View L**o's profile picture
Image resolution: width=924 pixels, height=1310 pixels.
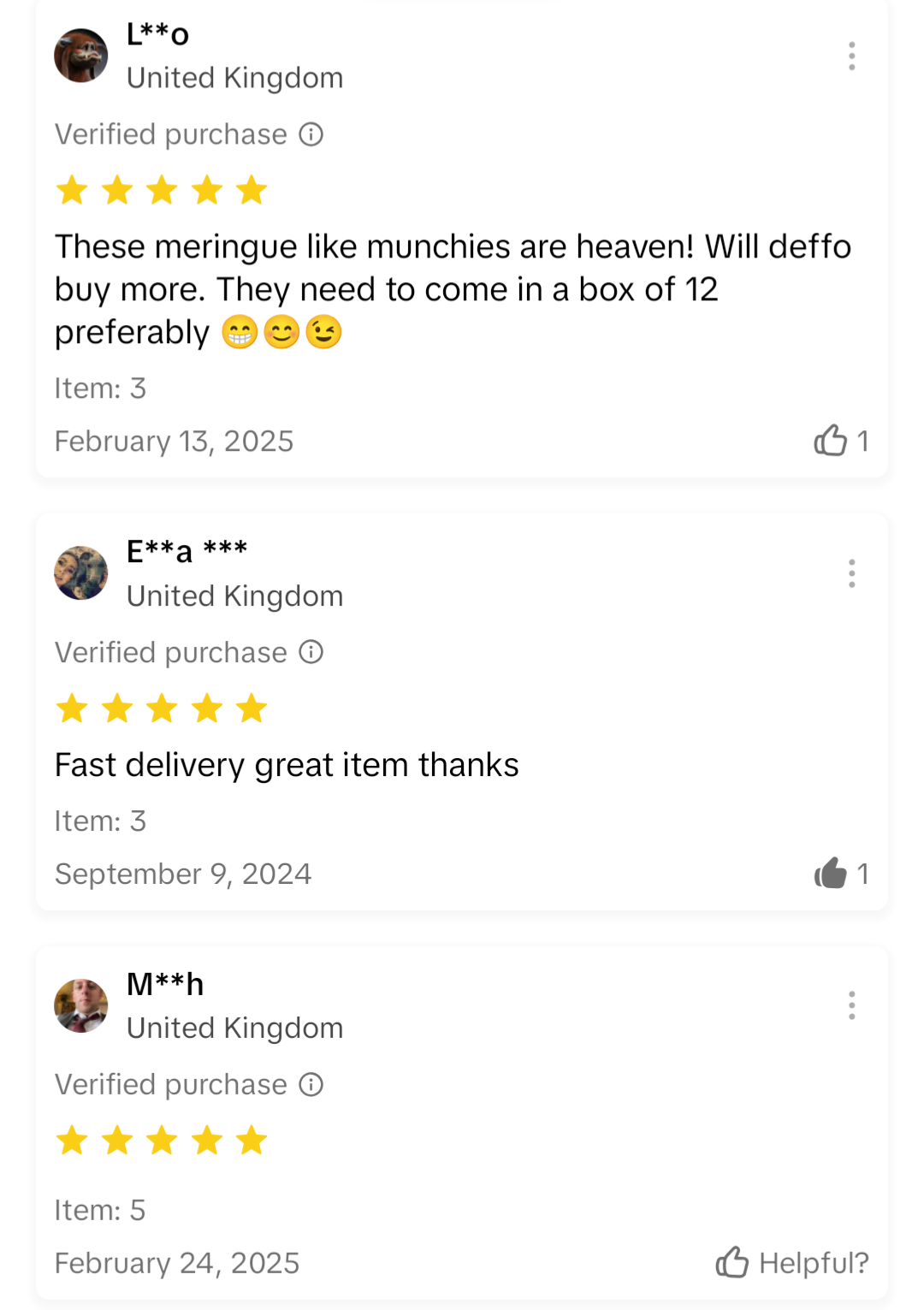[x=81, y=56]
